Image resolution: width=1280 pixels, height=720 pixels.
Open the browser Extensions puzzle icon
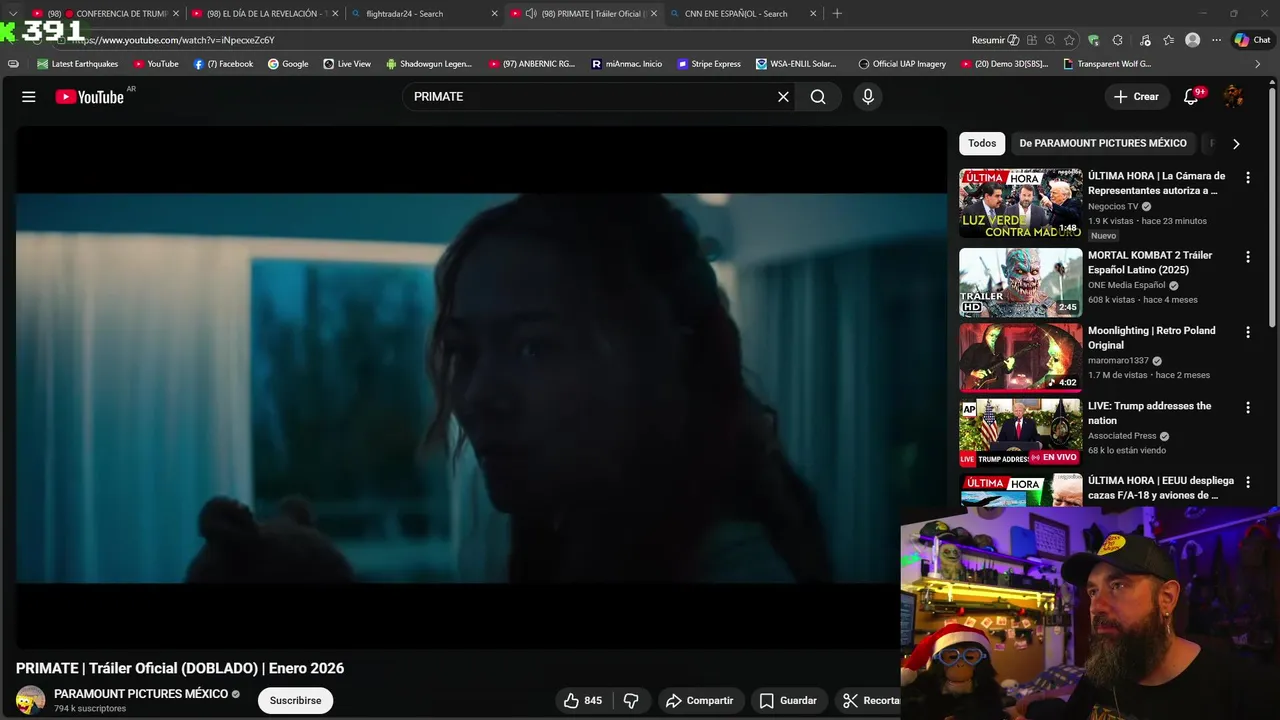click(x=1117, y=40)
